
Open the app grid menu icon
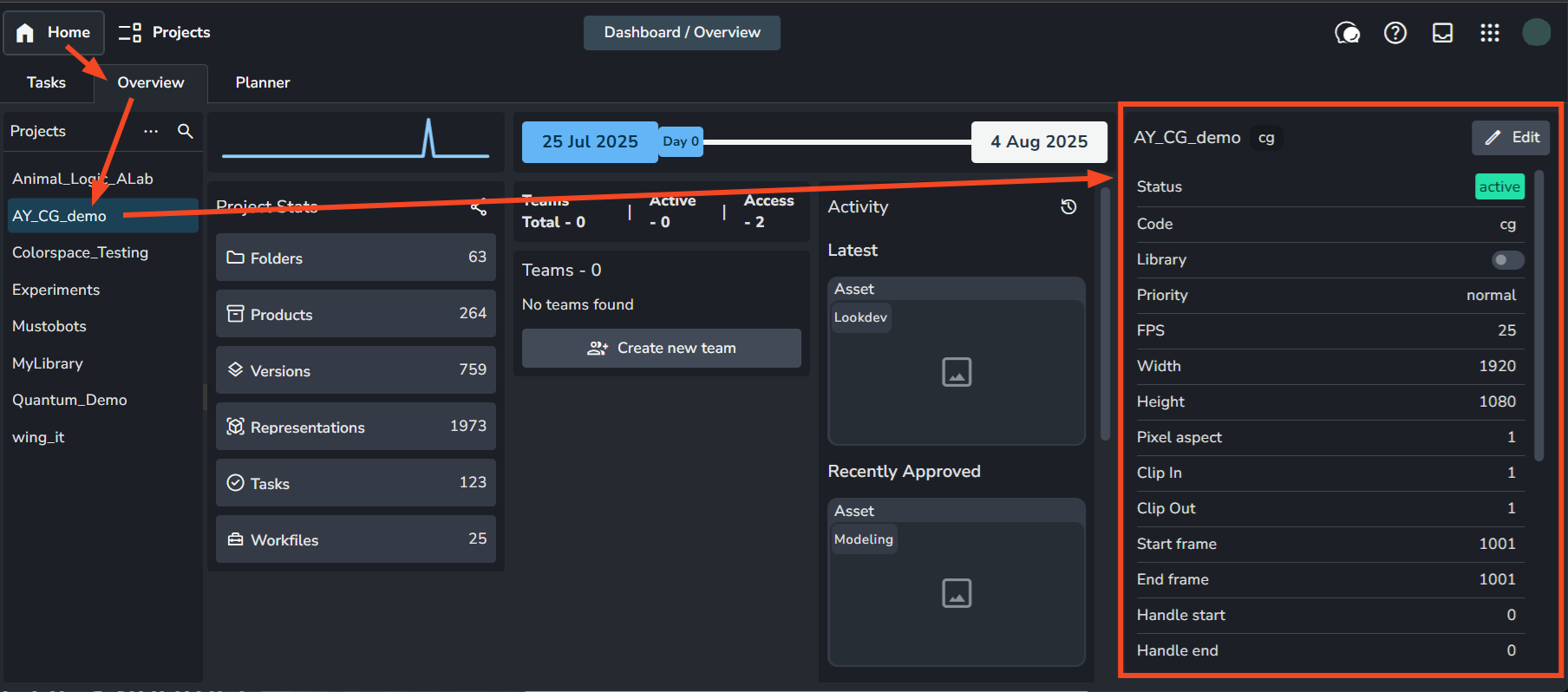pyautogui.click(x=1490, y=33)
